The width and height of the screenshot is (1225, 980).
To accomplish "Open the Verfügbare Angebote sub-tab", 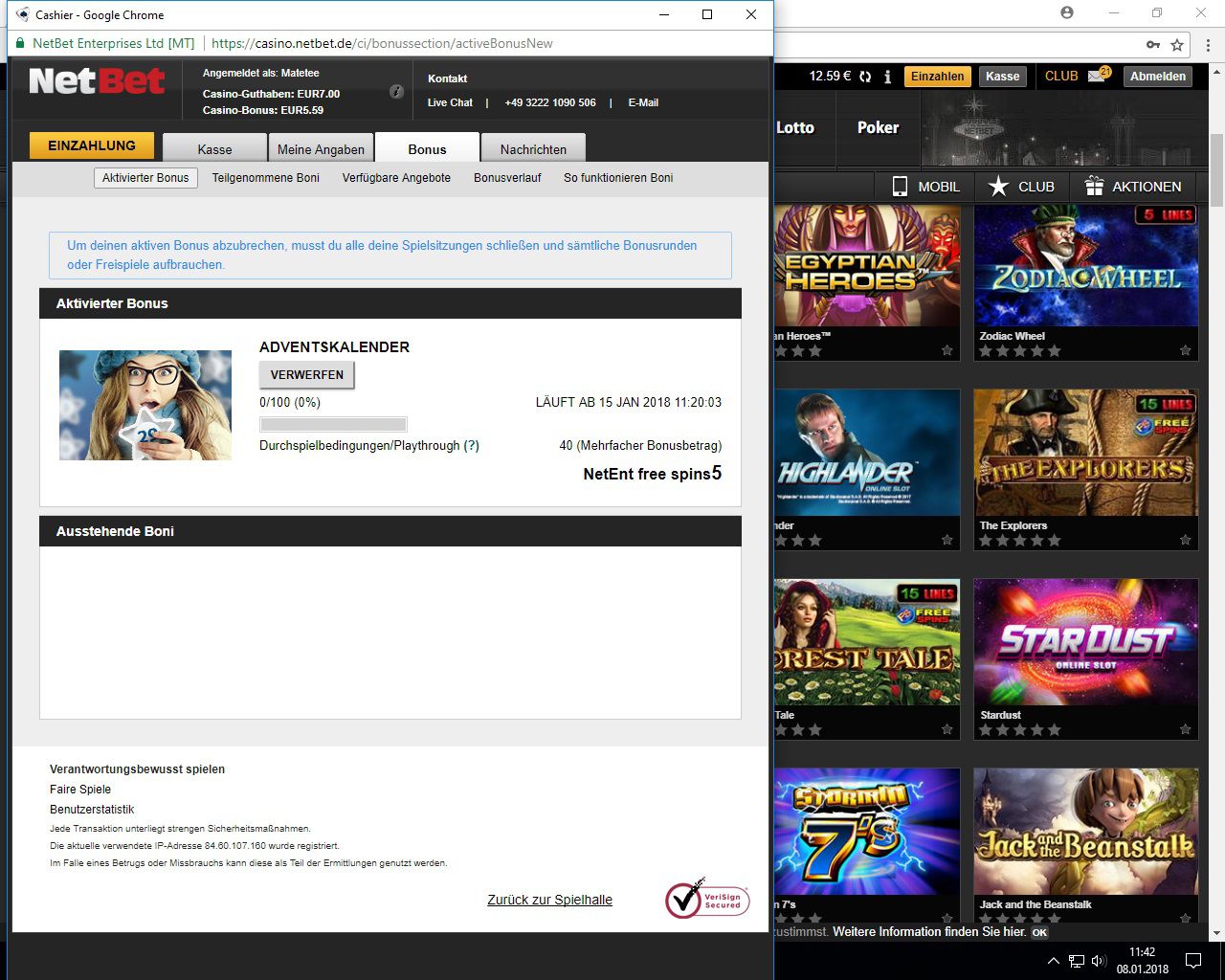I will coord(396,178).
